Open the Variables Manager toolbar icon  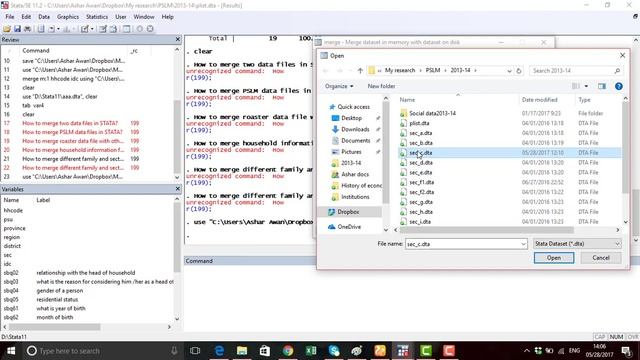click(x=127, y=29)
